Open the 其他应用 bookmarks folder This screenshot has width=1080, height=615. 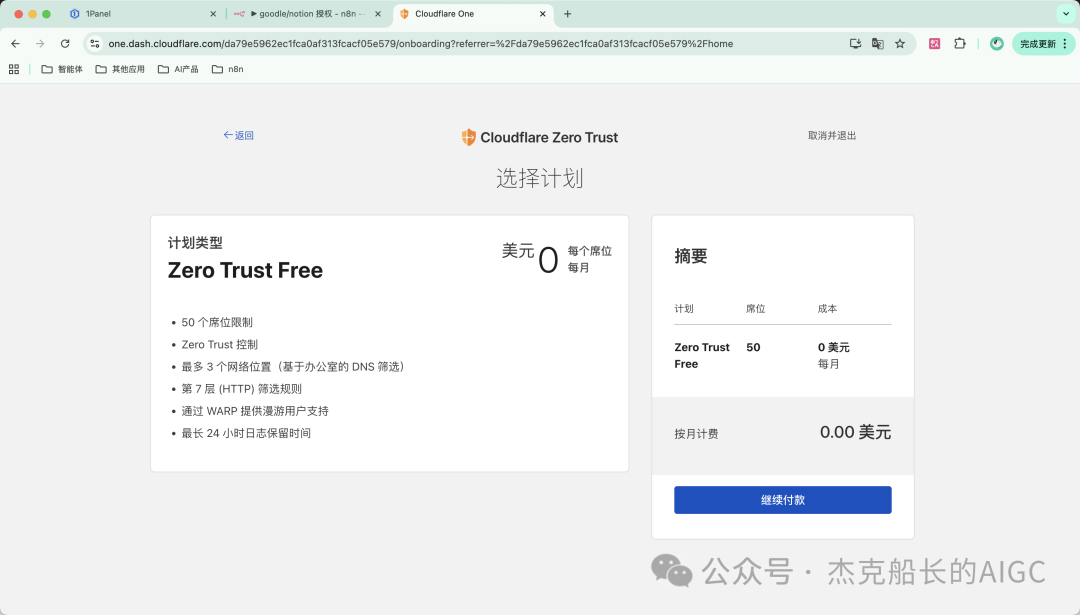(x=120, y=69)
